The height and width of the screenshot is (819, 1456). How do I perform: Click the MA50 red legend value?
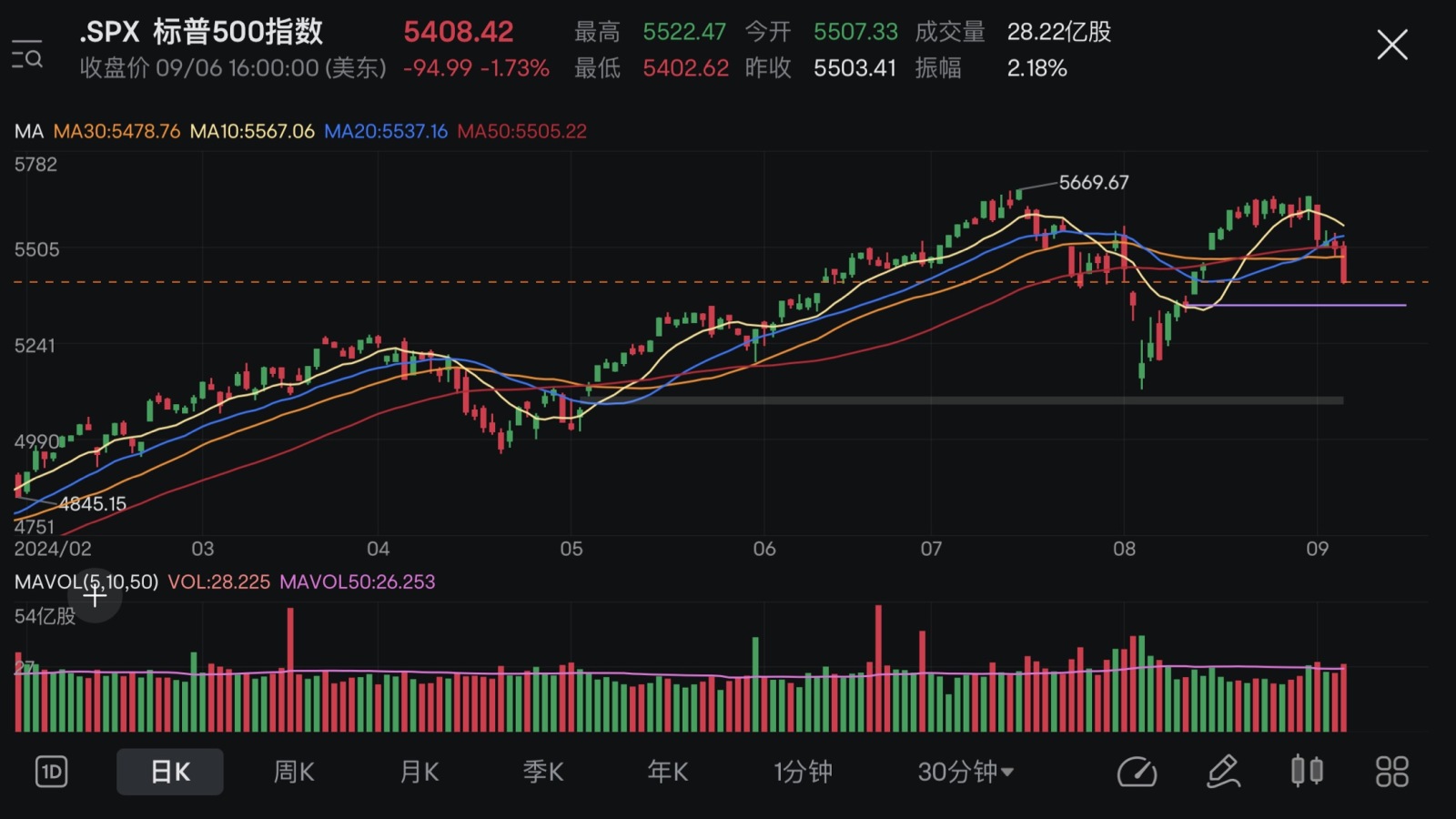521,131
